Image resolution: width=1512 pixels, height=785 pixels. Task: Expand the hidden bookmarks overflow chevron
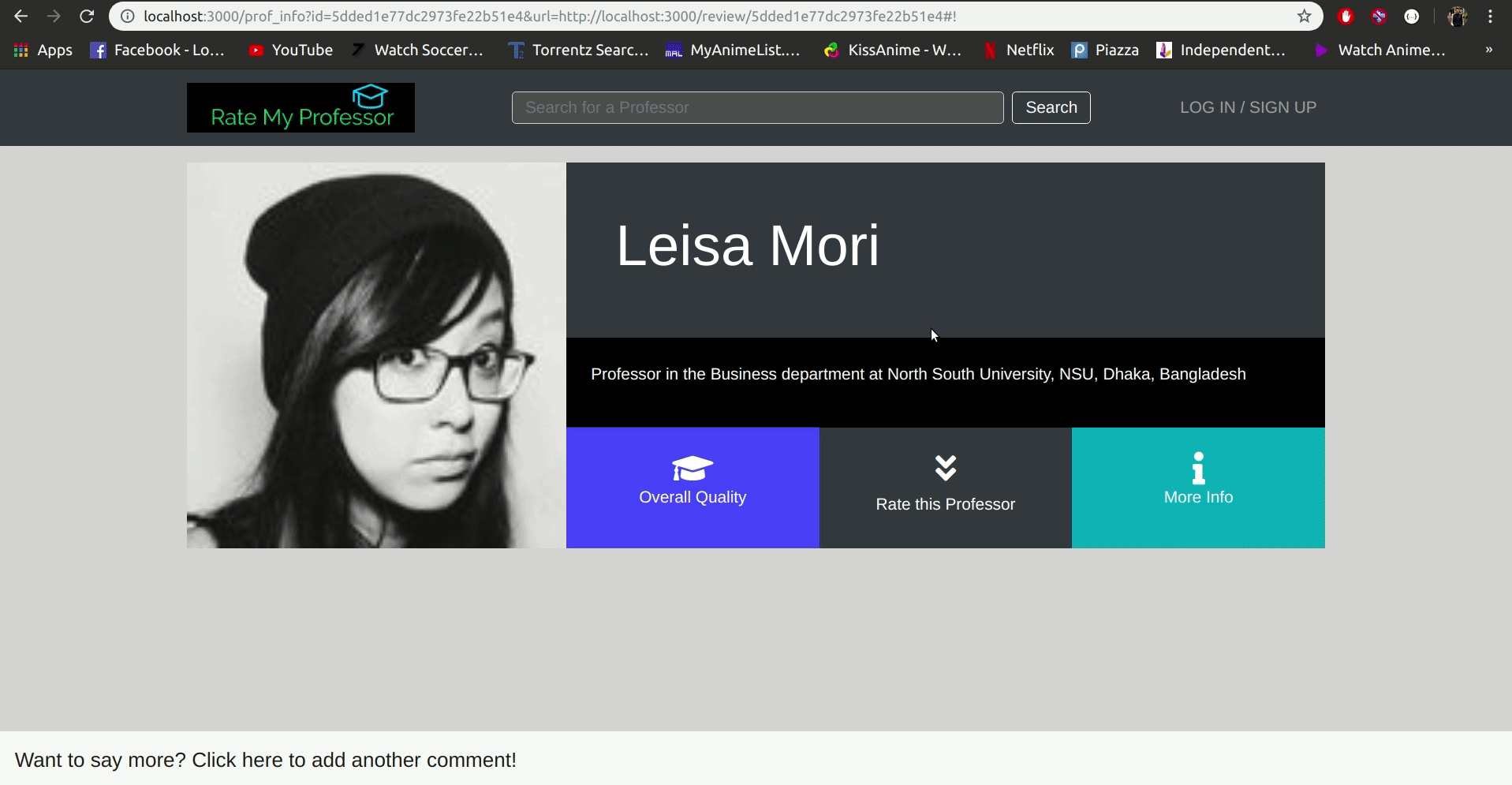pos(1488,50)
